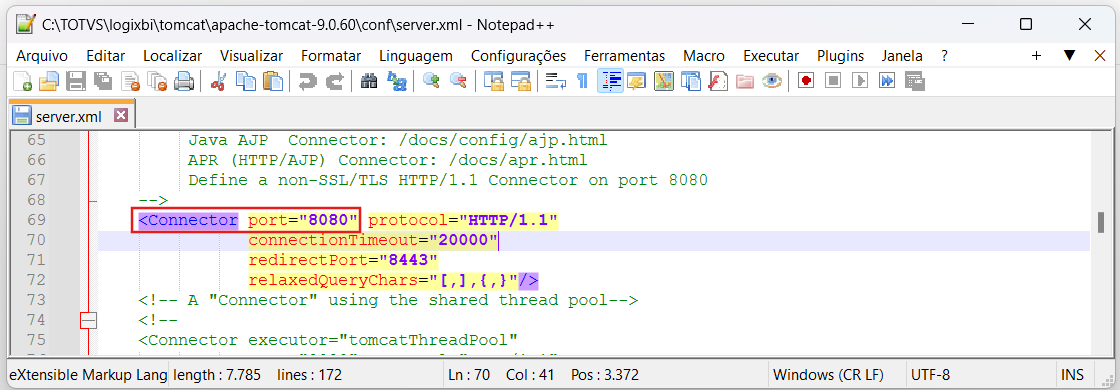Zoom in using the magnifier plus icon
1120x390 pixels.
pyautogui.click(x=431, y=81)
